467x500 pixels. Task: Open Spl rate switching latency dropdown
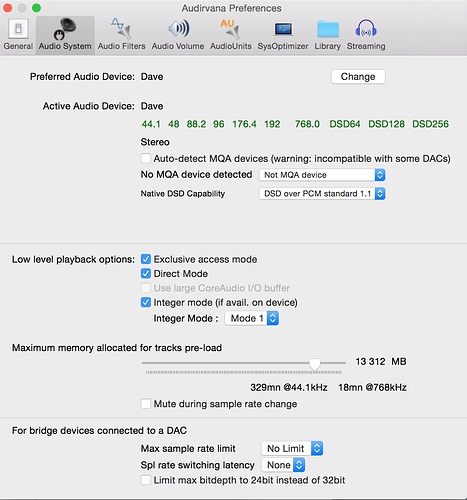click(x=283, y=465)
